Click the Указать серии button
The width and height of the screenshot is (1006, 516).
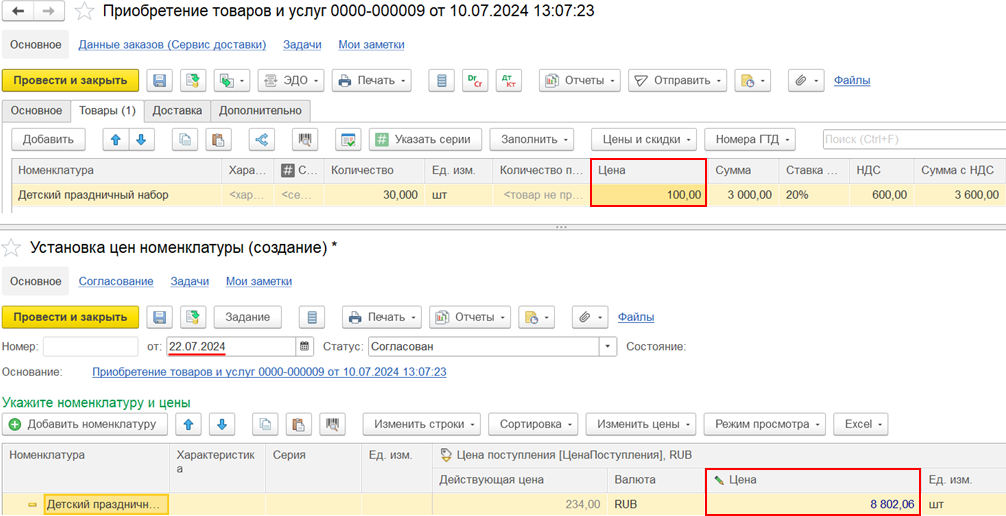coord(426,139)
